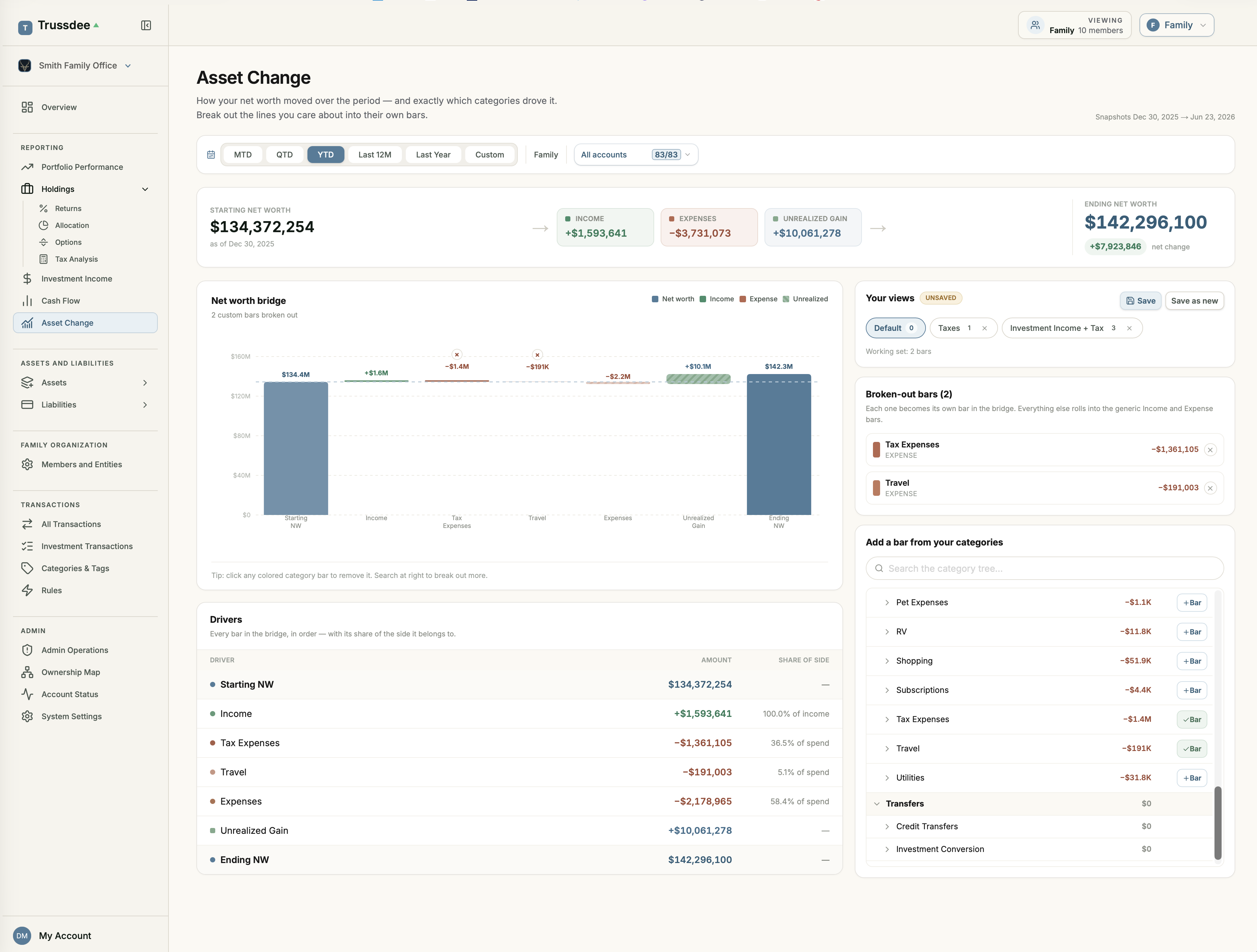The height and width of the screenshot is (952, 1257).
Task: Click Cash Flow bar chart icon
Action: coord(27,301)
